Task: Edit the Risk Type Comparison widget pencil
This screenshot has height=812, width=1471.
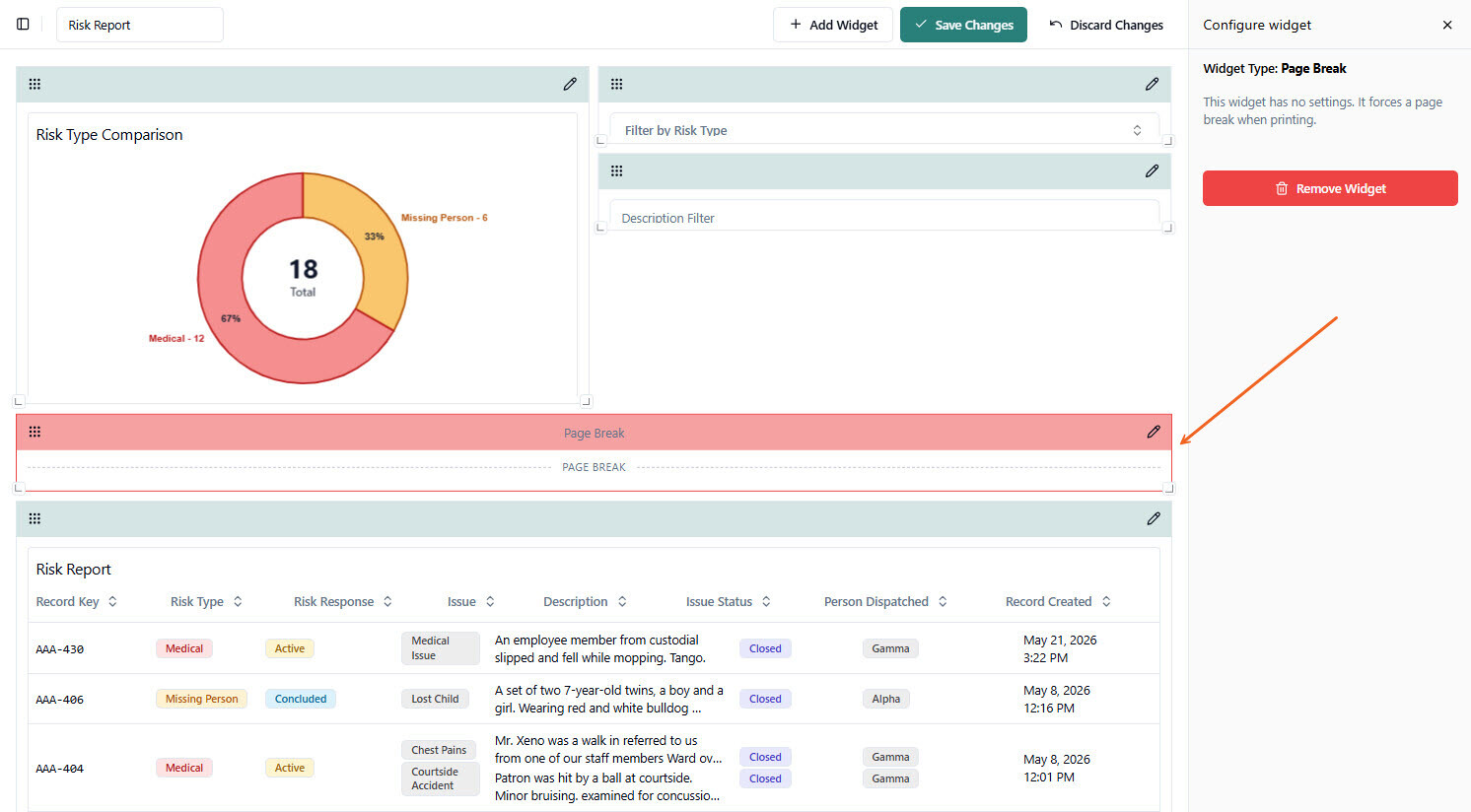Action: click(x=570, y=84)
